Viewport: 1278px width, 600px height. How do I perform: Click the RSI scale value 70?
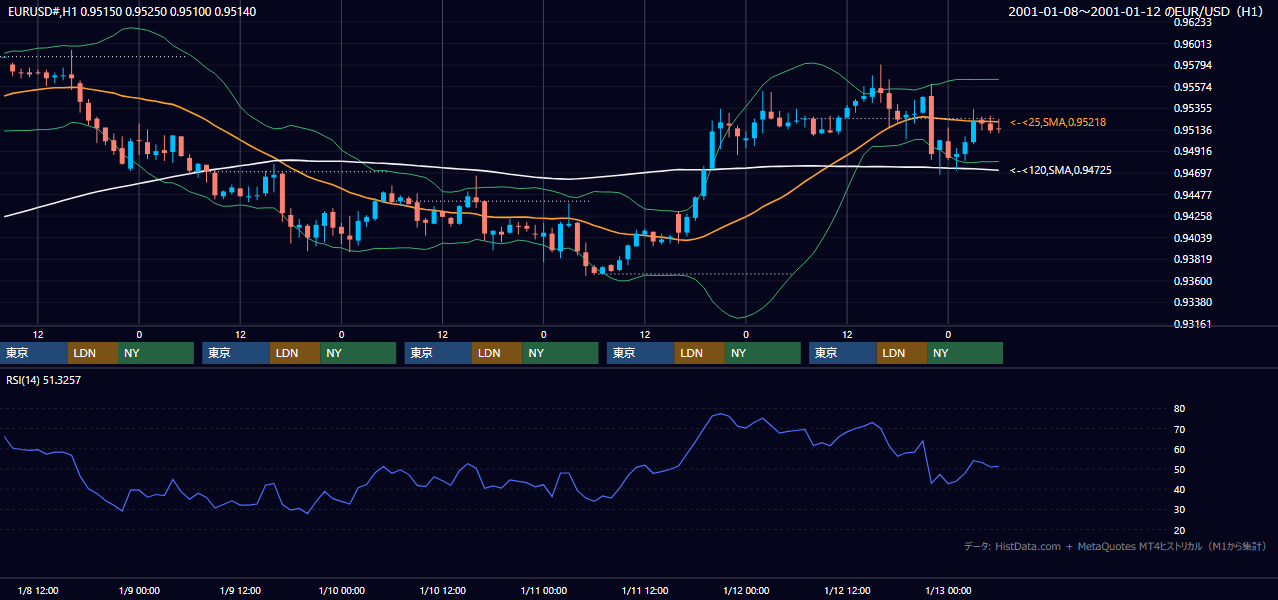pos(1180,429)
